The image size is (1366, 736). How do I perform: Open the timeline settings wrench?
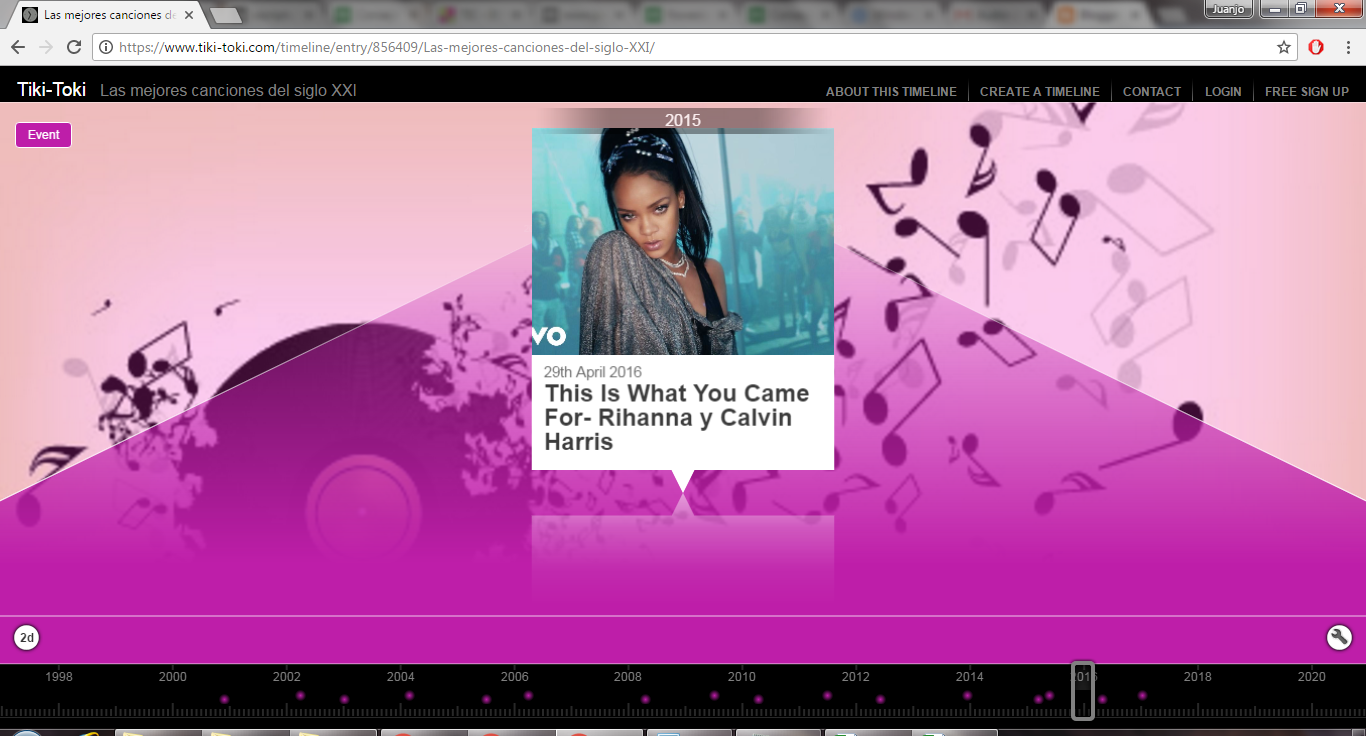(1339, 637)
